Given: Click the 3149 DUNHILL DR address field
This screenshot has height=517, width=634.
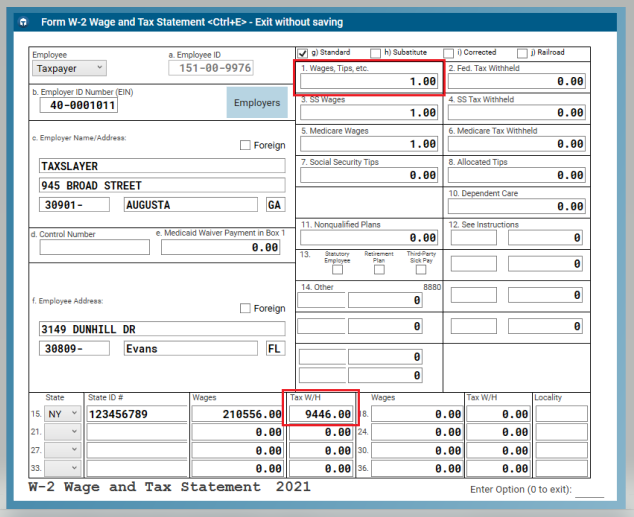Looking at the screenshot, I should pyautogui.click(x=162, y=329).
